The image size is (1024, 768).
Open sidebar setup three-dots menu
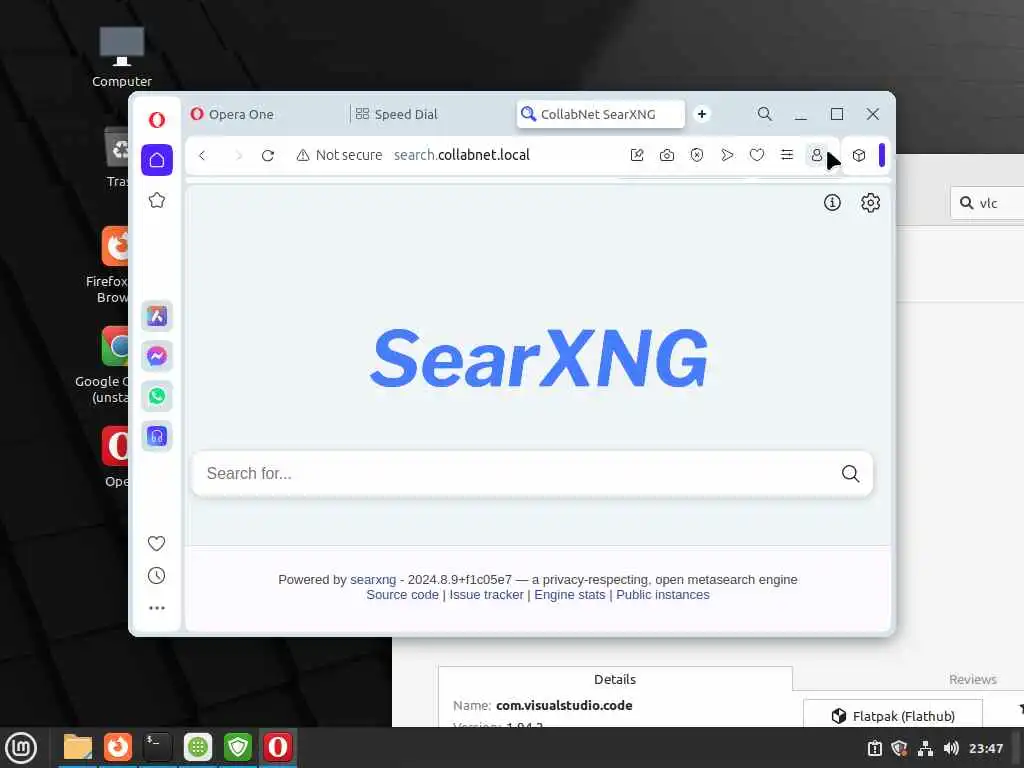coord(157,608)
